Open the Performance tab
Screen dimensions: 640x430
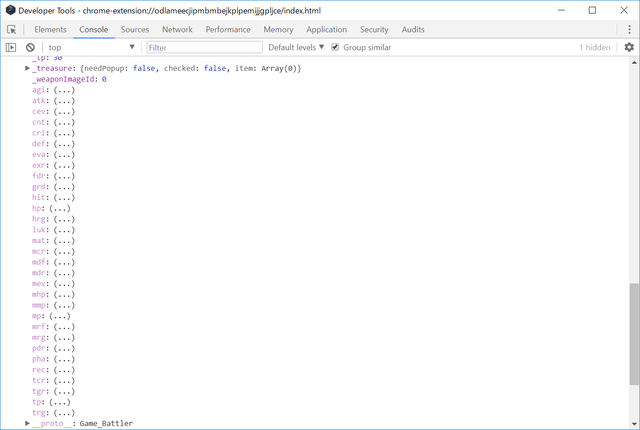(x=228, y=29)
